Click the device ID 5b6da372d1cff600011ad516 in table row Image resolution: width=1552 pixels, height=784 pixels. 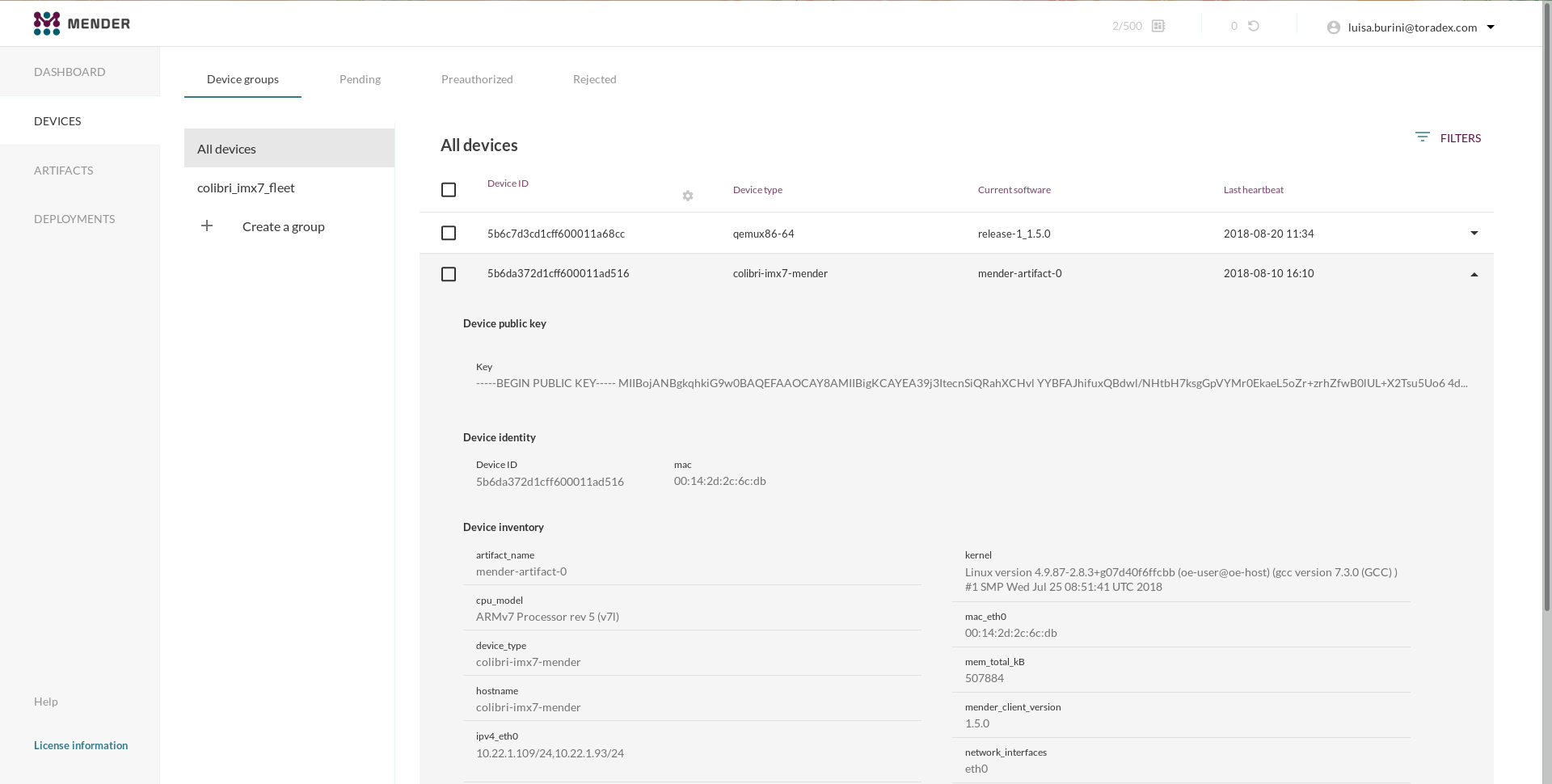[x=559, y=273]
